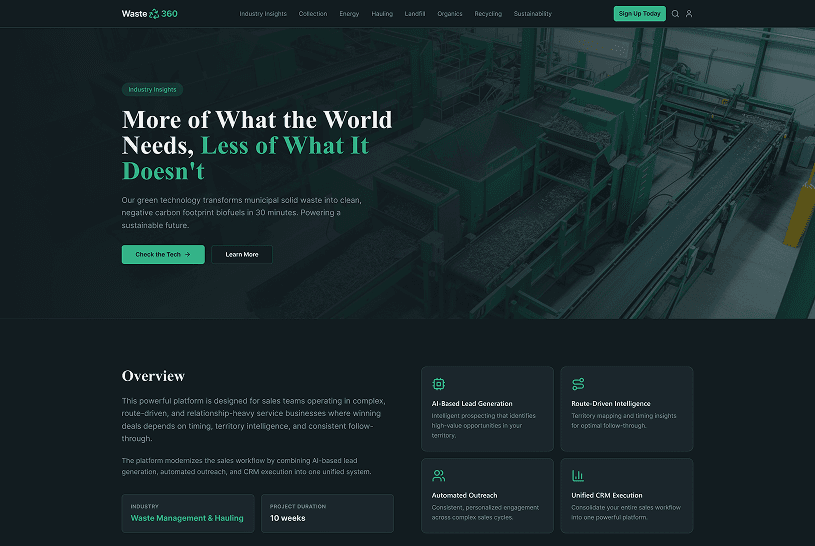The width and height of the screenshot is (815, 546).
Task: Click the AI-Based Lead Generation chip icon
Action: coord(438,384)
